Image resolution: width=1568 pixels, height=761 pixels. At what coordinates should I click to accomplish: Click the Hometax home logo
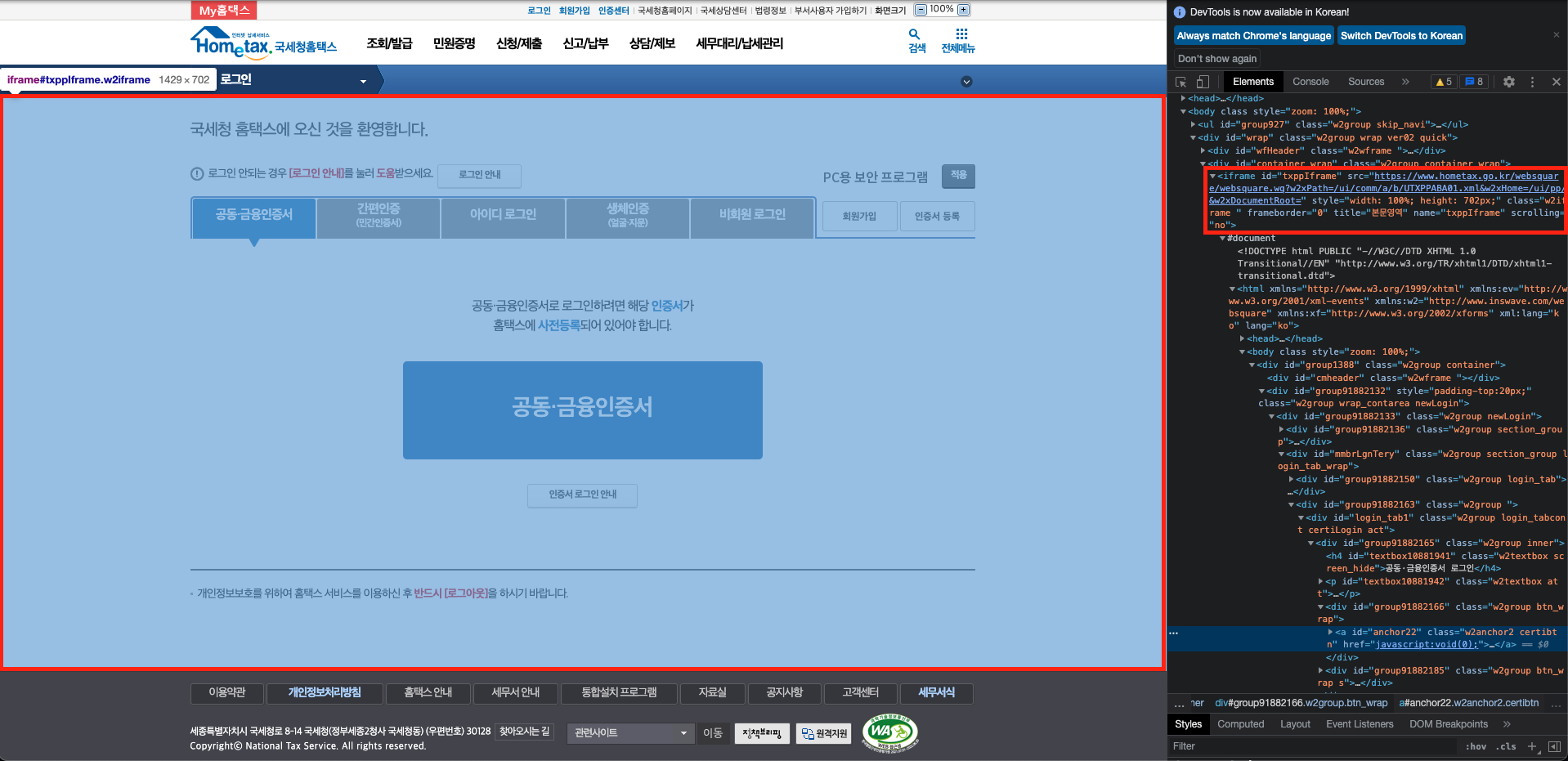pos(263,43)
